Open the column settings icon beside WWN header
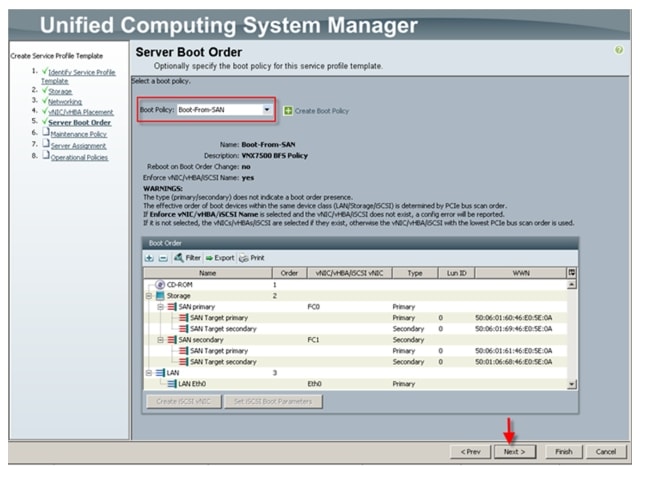Image resolution: width=649 pixels, height=482 pixels. point(572,273)
